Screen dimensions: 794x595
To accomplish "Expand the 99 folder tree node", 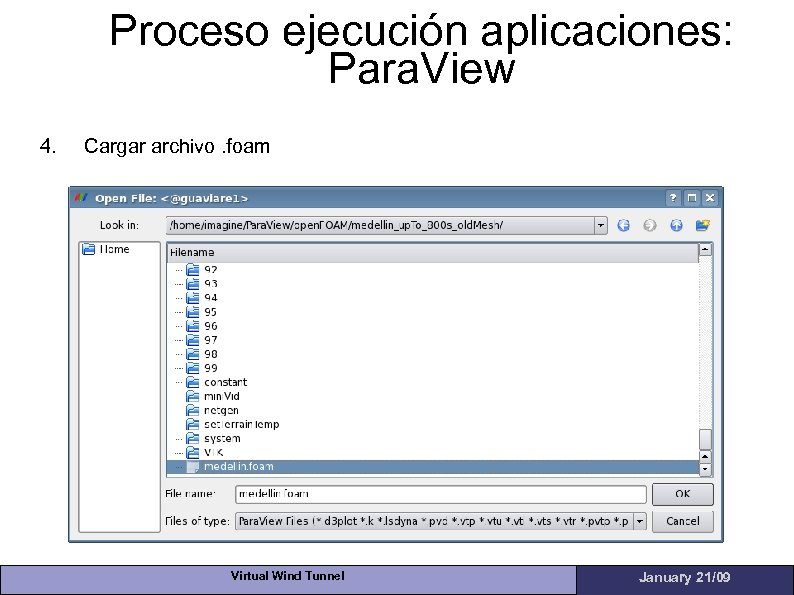I will (x=179, y=368).
